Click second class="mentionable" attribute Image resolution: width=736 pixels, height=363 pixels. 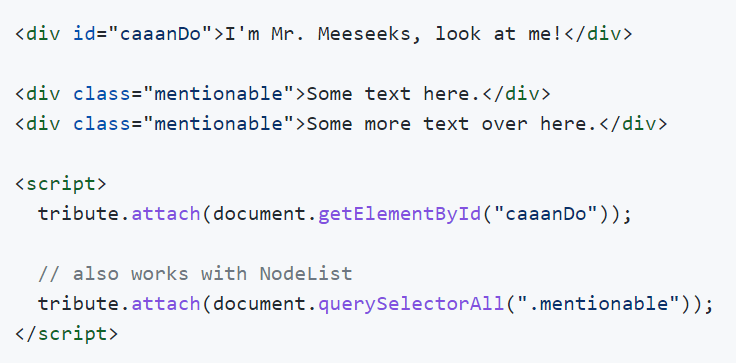point(184,124)
